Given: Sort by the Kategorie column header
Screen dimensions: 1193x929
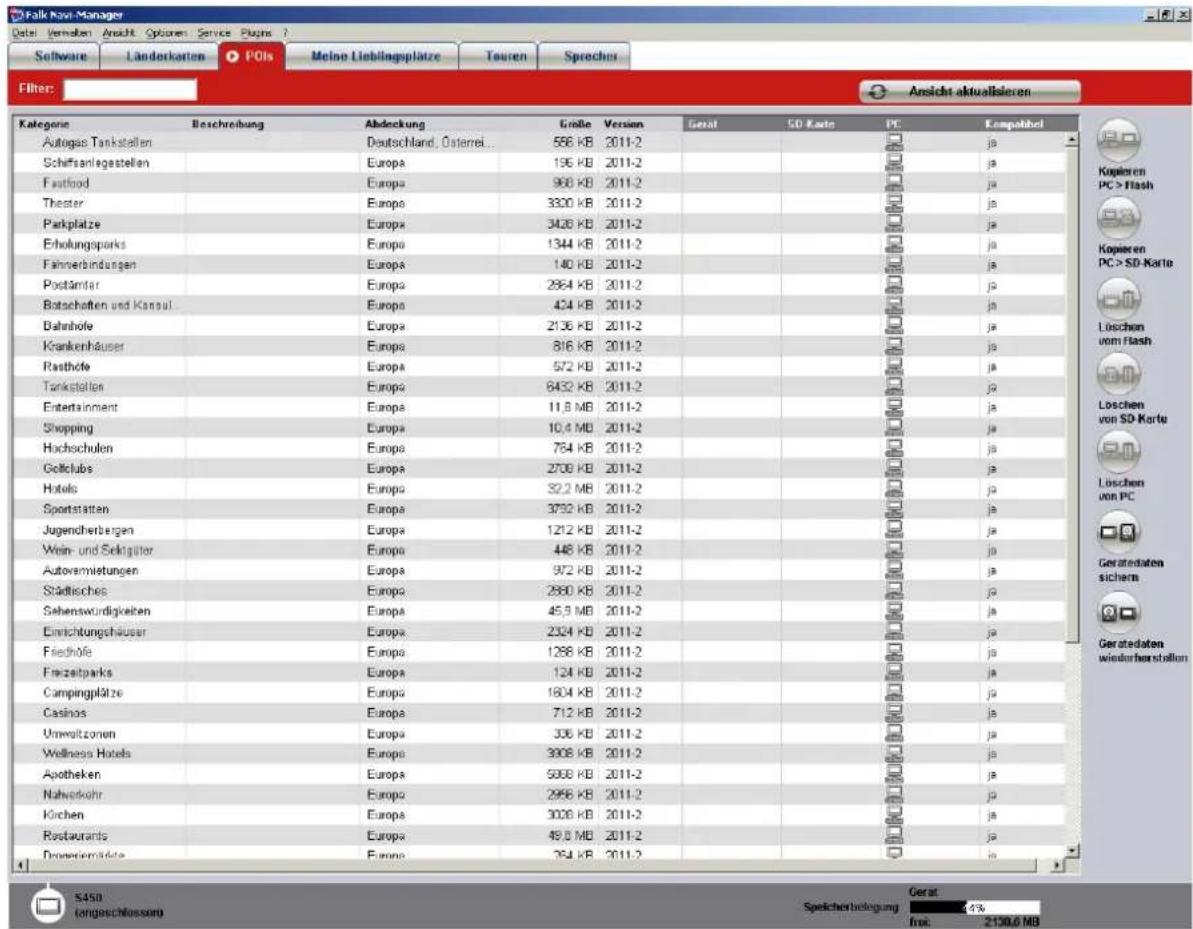Looking at the screenshot, I should point(100,124).
